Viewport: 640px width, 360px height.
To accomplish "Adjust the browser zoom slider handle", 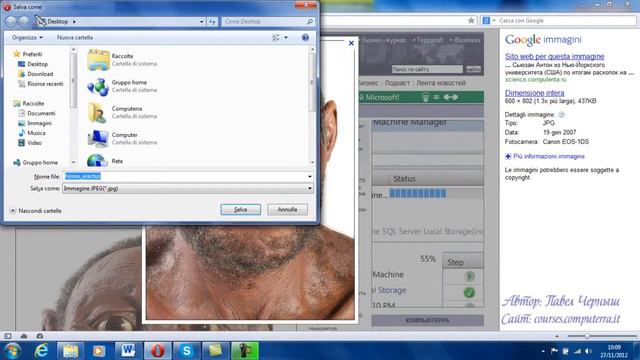I will 587,336.
